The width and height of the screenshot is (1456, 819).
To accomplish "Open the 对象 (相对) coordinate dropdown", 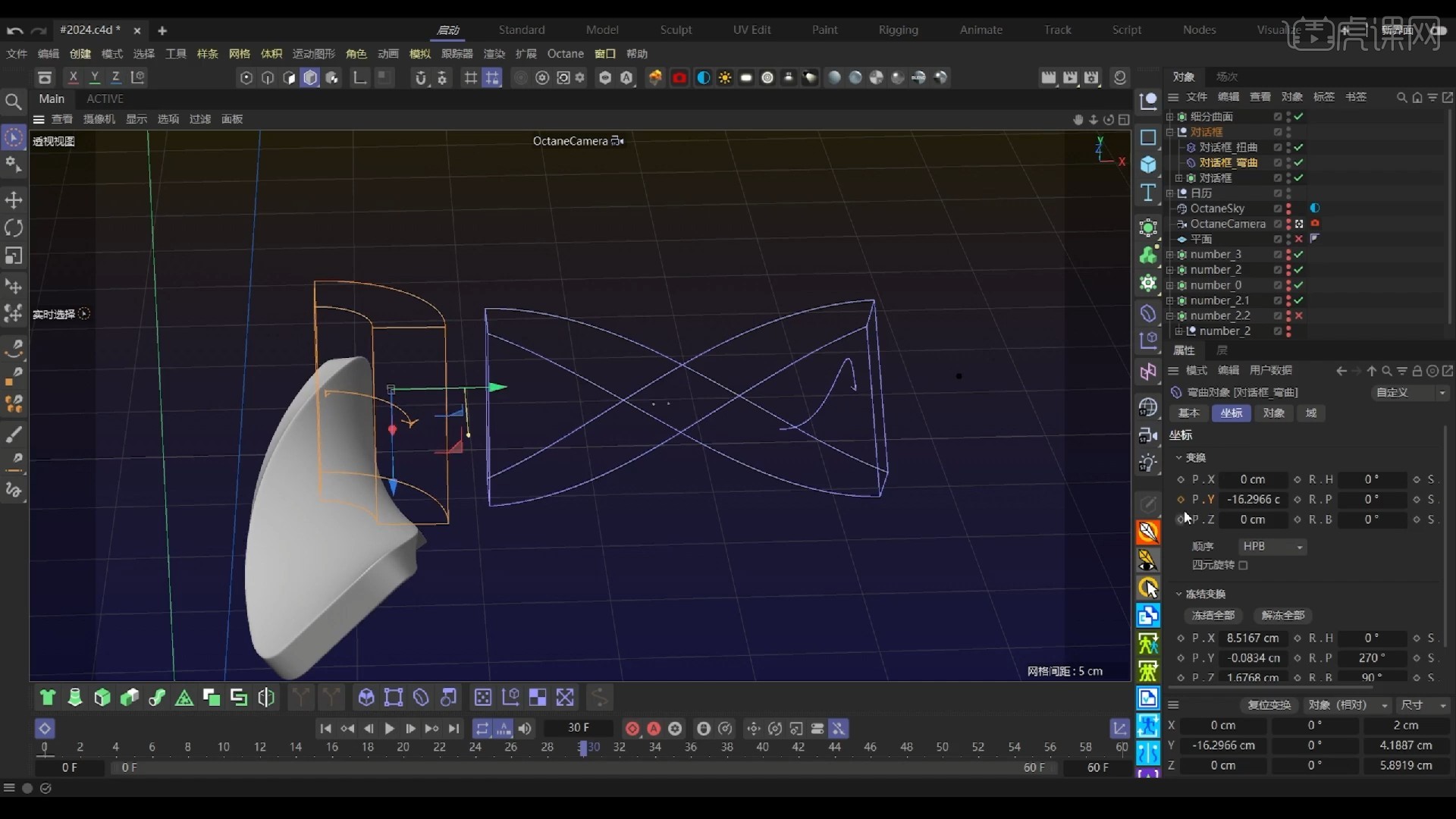I will [x=1348, y=705].
